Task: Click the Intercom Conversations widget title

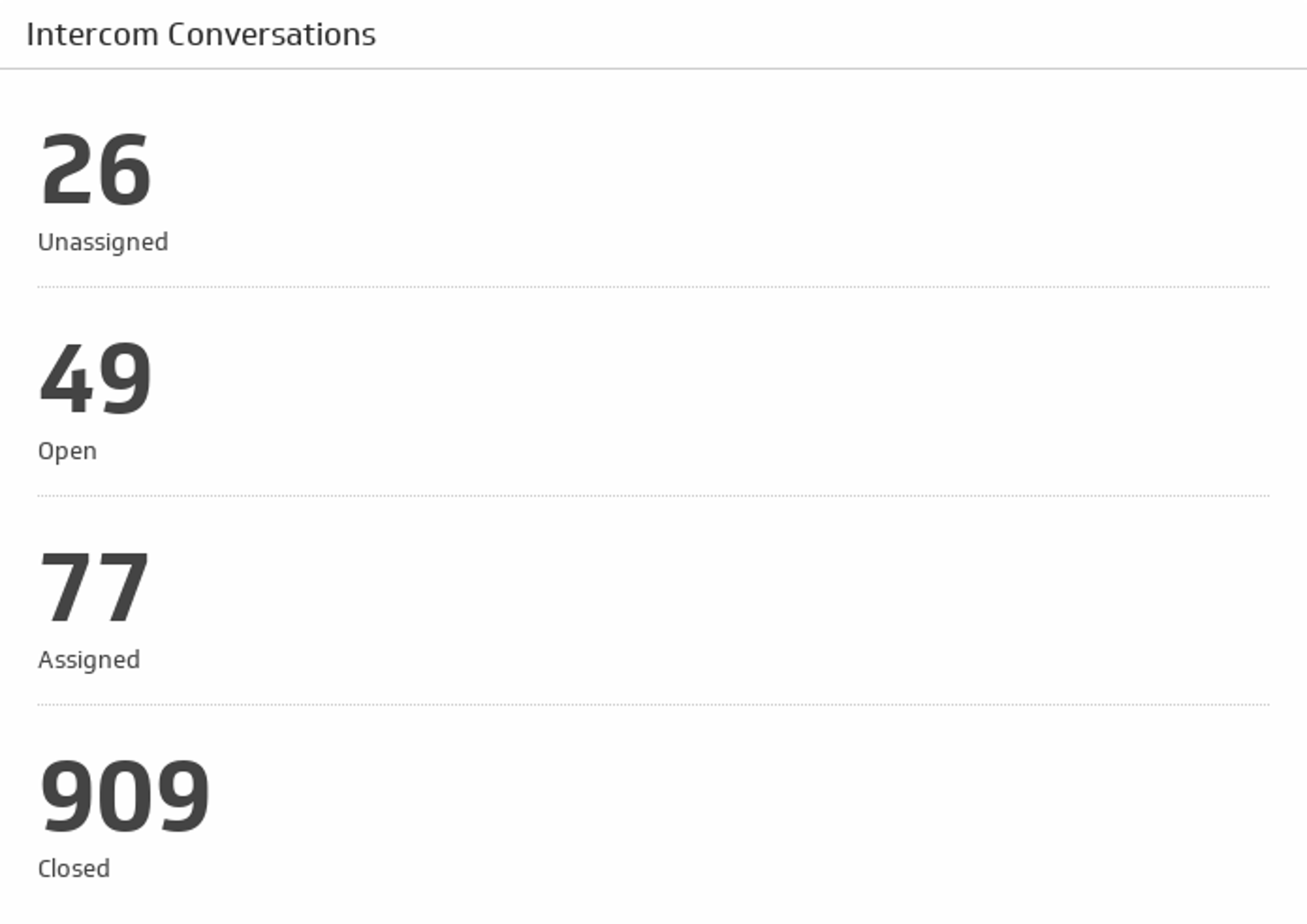Action: pyautogui.click(x=201, y=34)
